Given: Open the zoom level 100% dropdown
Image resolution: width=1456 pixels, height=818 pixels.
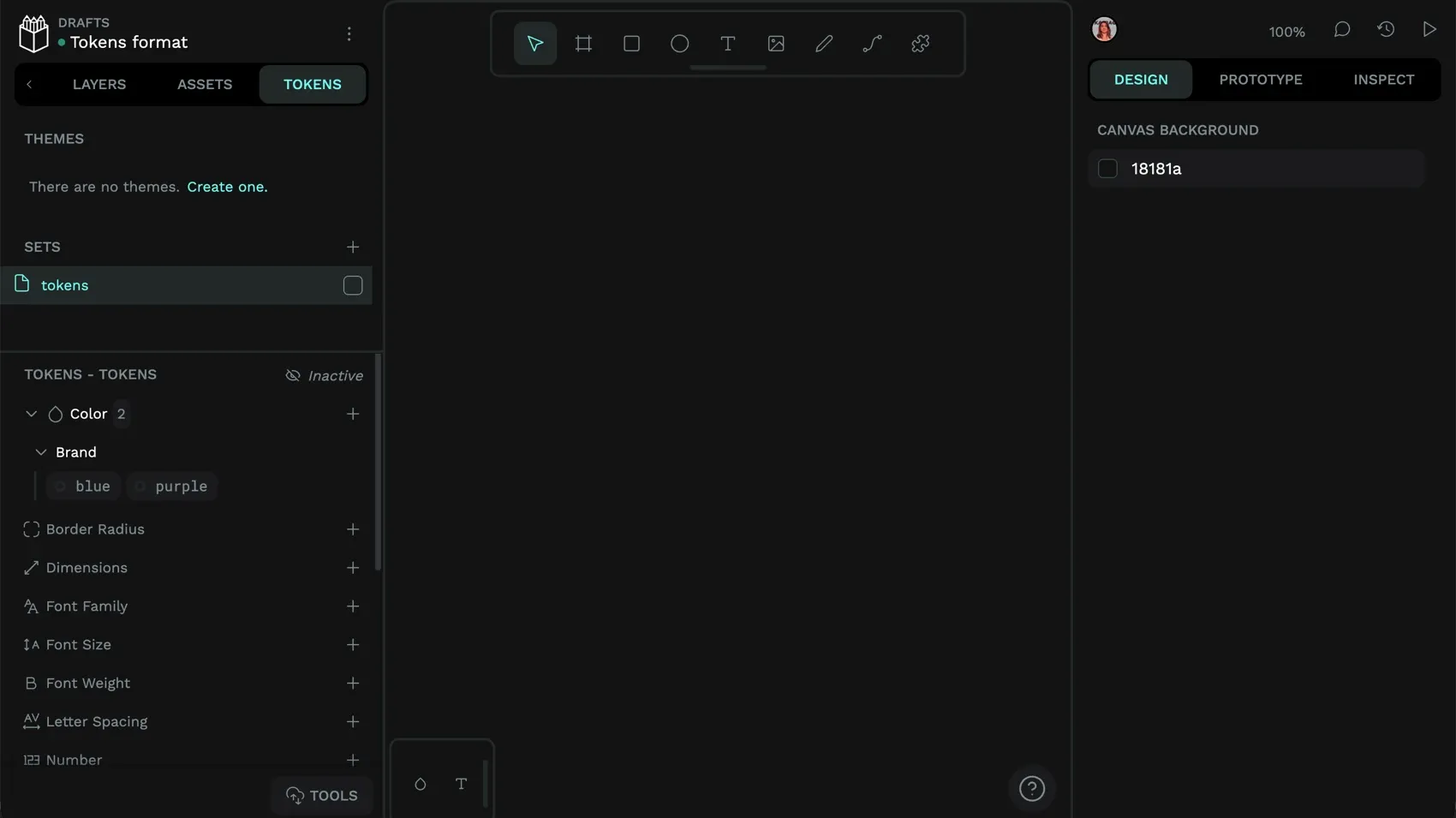Looking at the screenshot, I should (x=1286, y=32).
